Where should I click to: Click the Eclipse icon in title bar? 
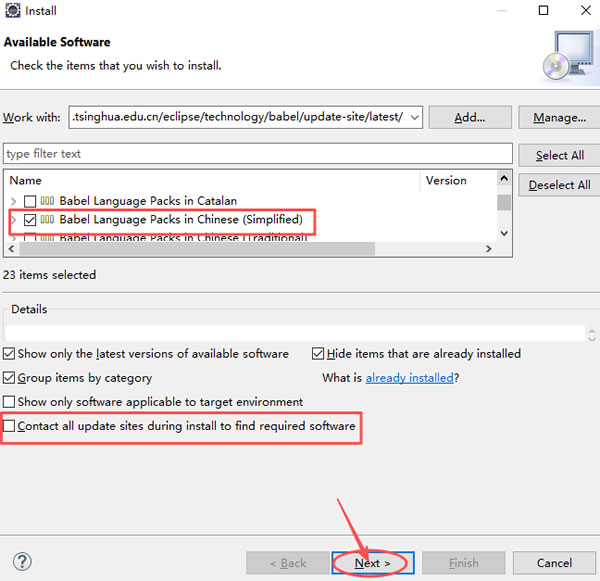(x=13, y=11)
